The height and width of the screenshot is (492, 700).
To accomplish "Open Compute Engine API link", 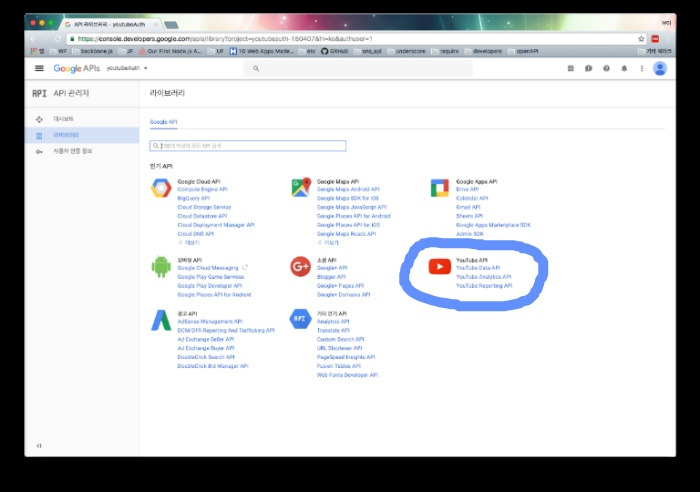I will point(202,189).
